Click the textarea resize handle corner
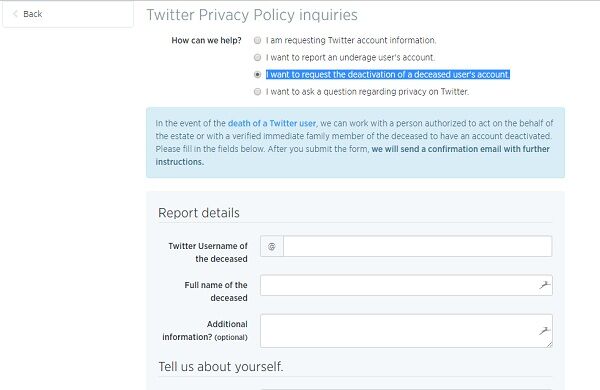Screen dimensions: 600x390 click(x=549, y=344)
